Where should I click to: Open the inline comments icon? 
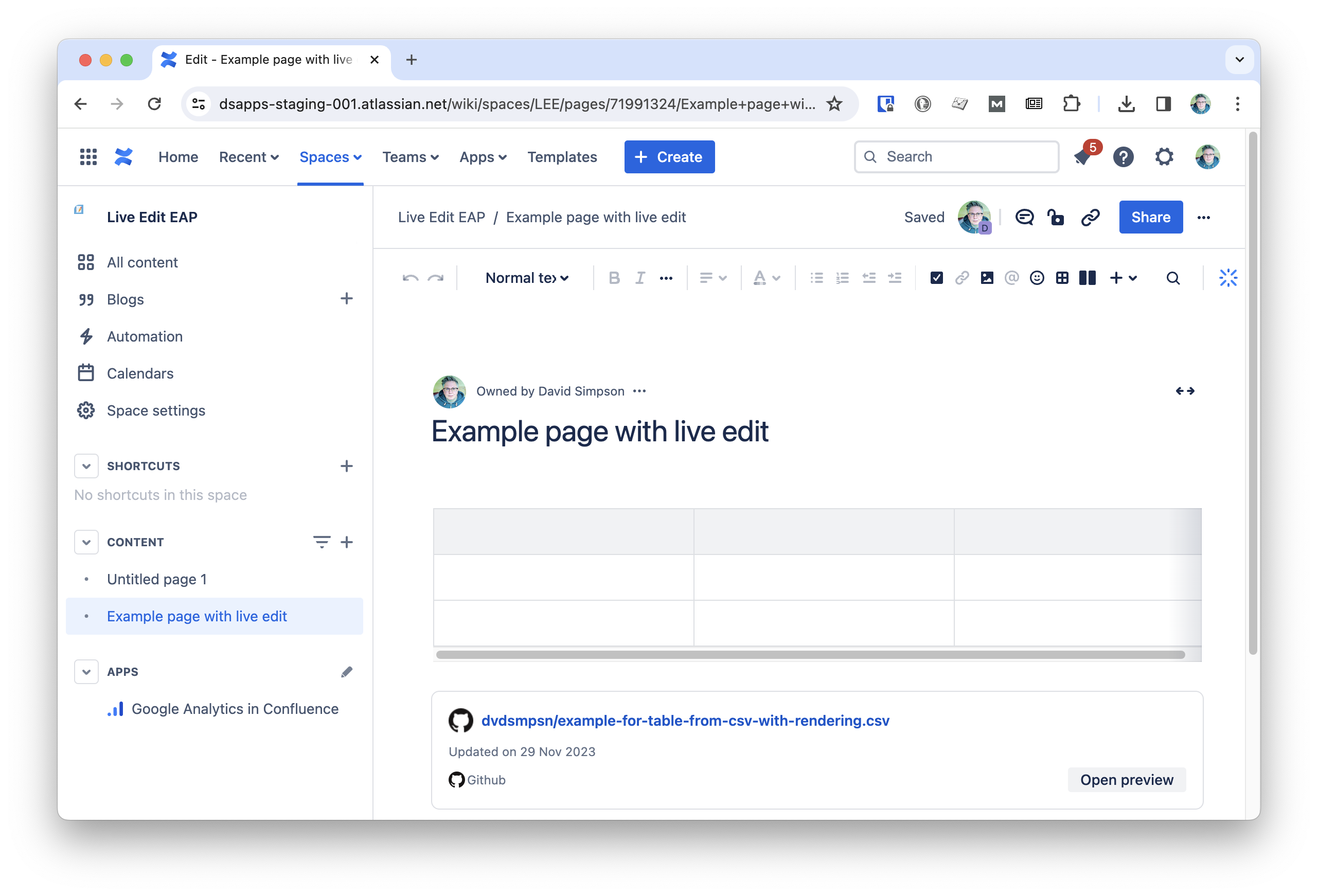tap(1024, 217)
